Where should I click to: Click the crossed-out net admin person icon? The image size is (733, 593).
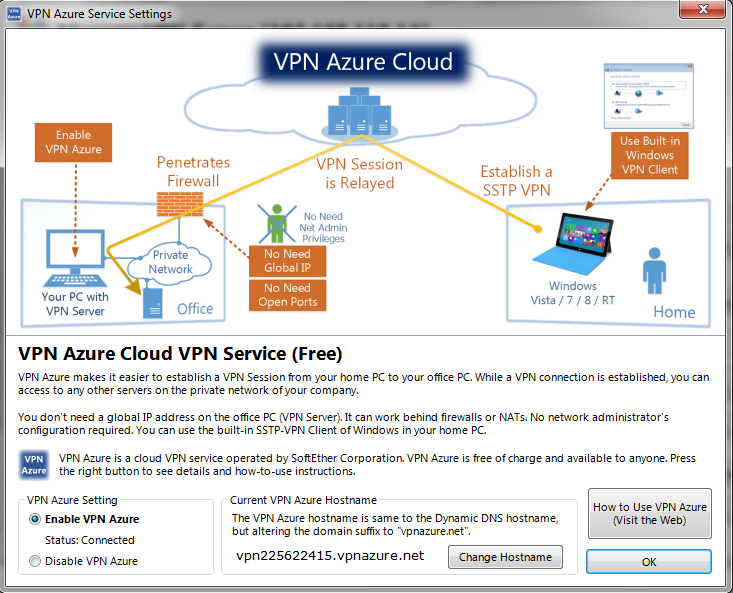(277, 223)
